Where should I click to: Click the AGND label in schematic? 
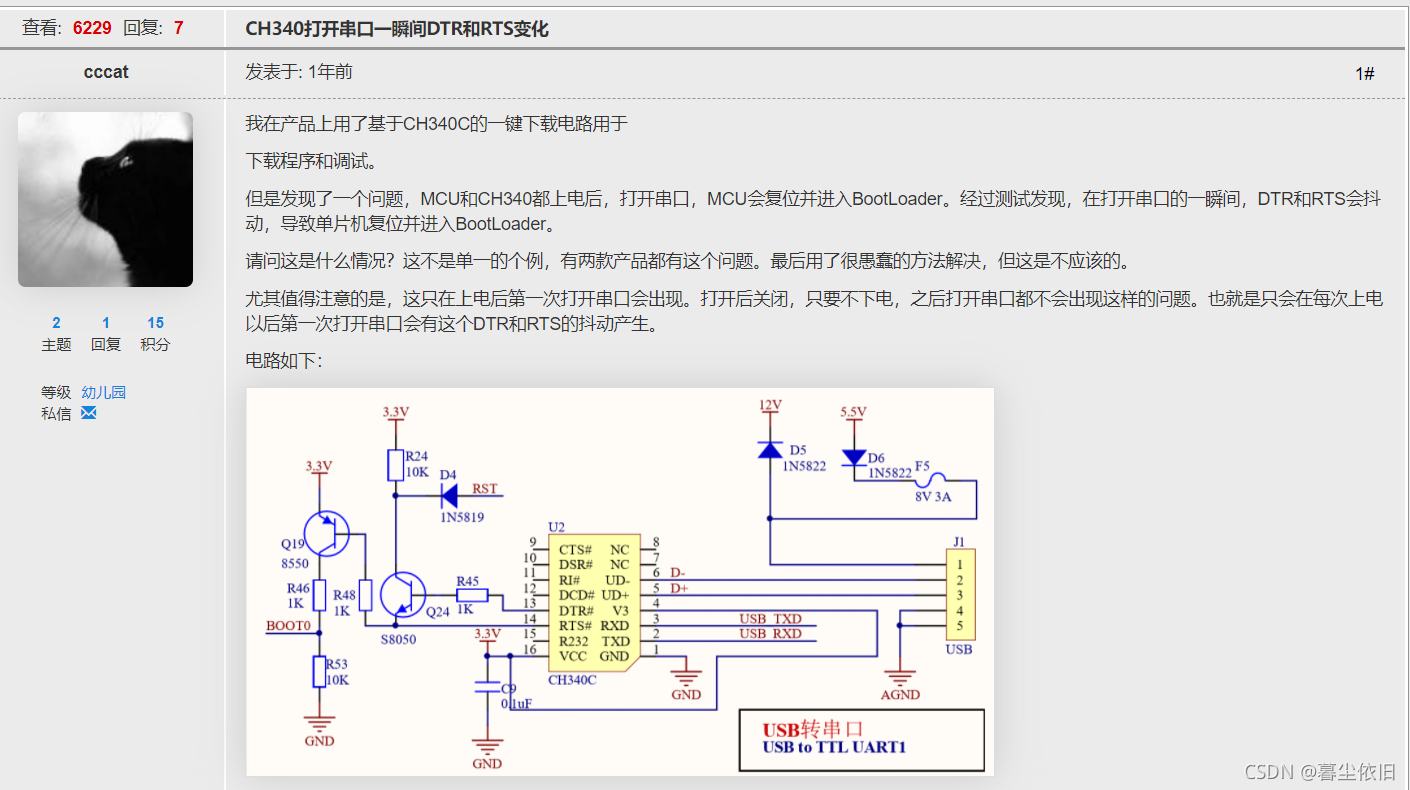900,695
